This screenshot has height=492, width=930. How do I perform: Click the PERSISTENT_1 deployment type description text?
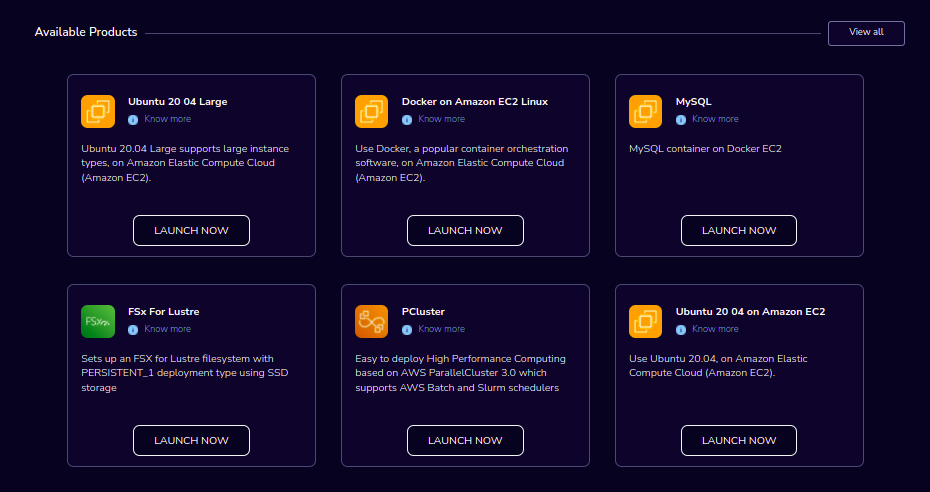(184, 373)
